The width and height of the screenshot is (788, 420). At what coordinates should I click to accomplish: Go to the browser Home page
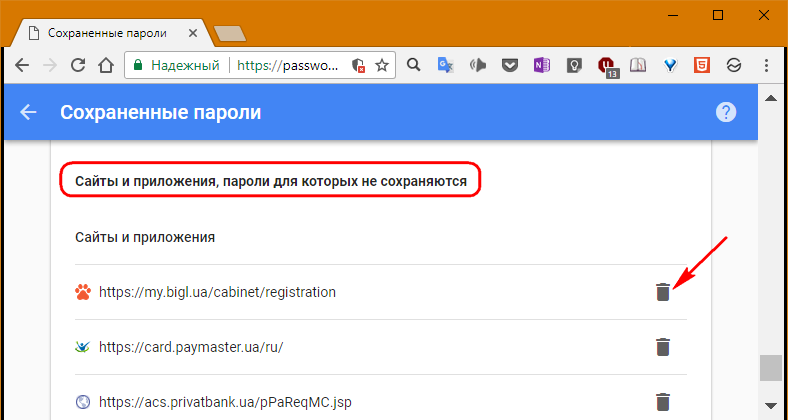(106, 65)
